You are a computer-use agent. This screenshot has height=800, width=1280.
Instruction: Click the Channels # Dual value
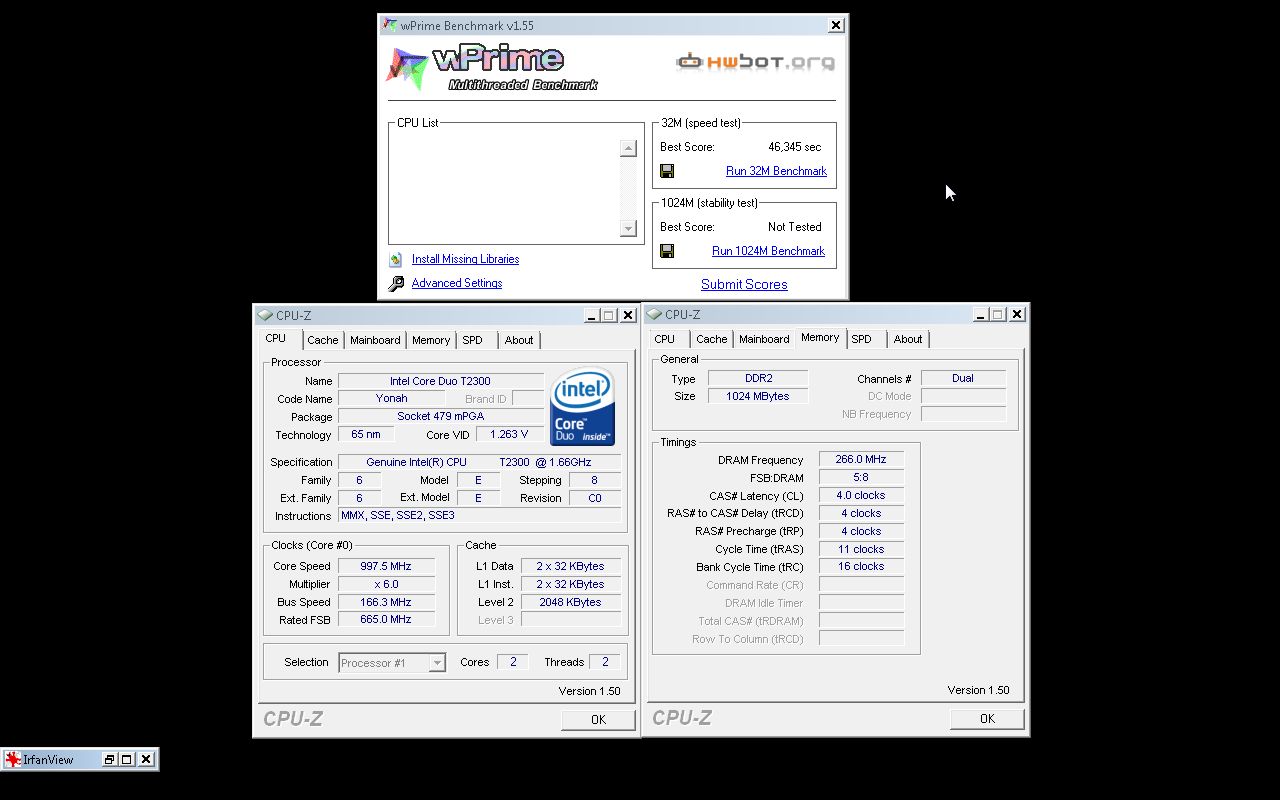963,378
